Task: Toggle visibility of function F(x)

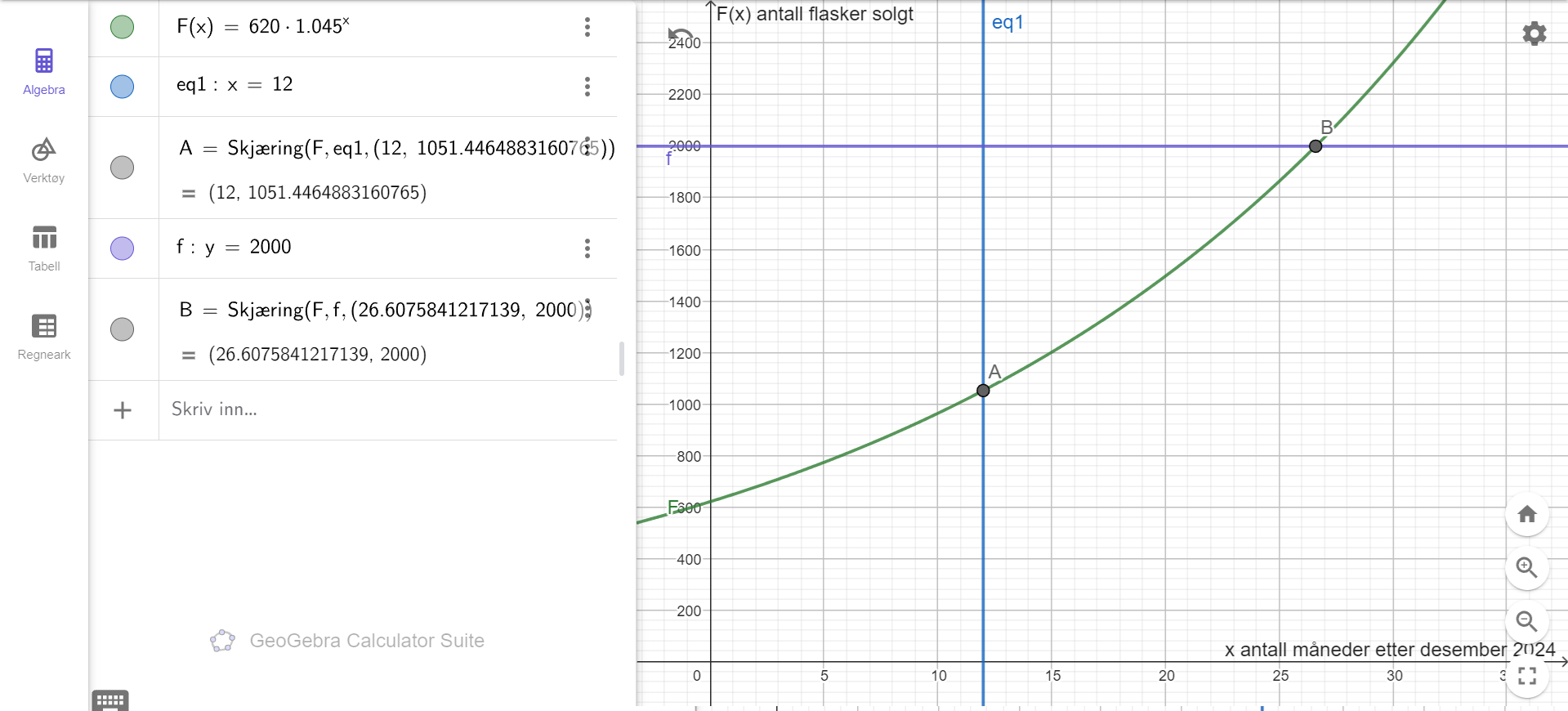Action: coord(122,27)
